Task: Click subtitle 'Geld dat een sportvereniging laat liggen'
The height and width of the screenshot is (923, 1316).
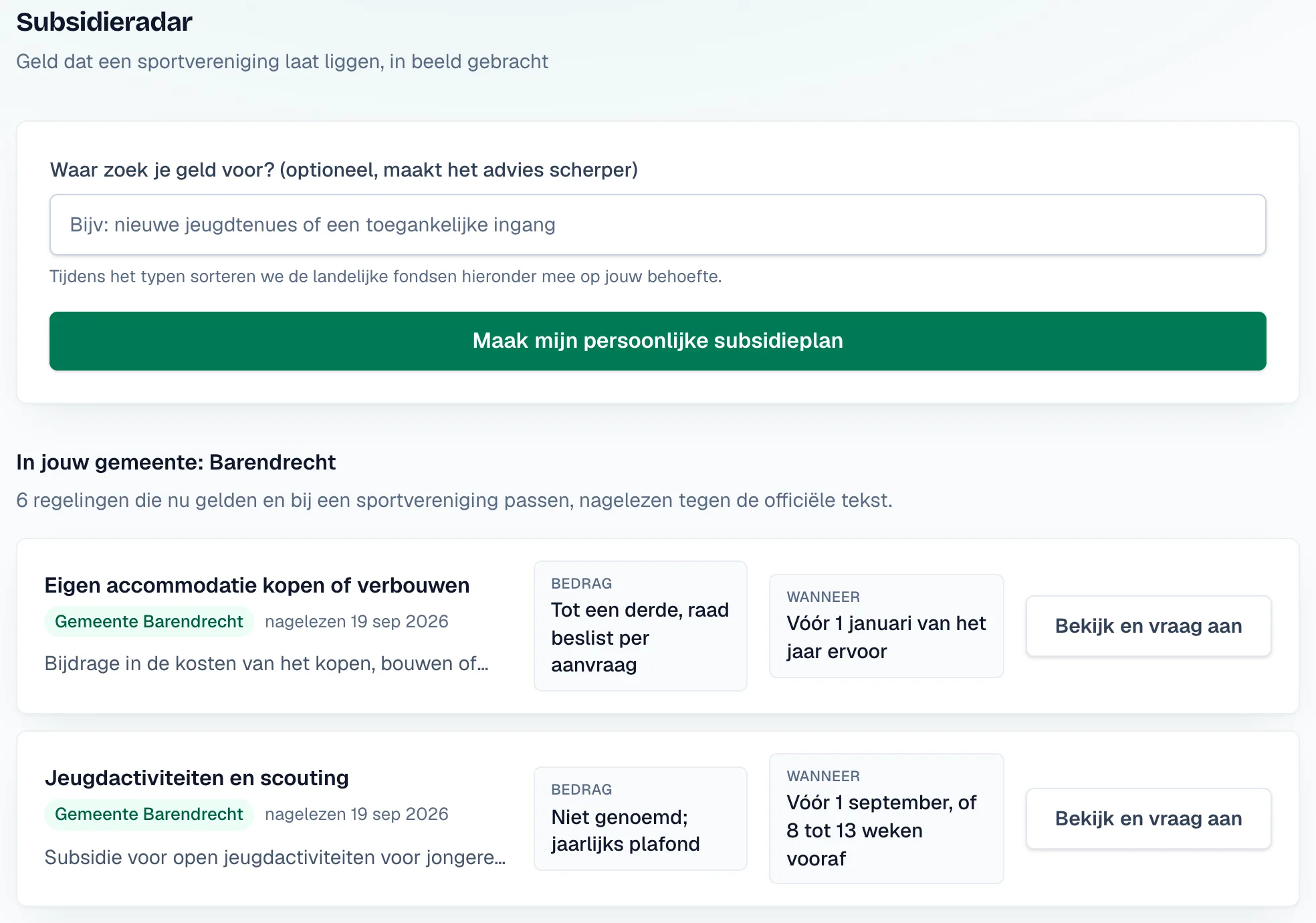Action: 282,62
